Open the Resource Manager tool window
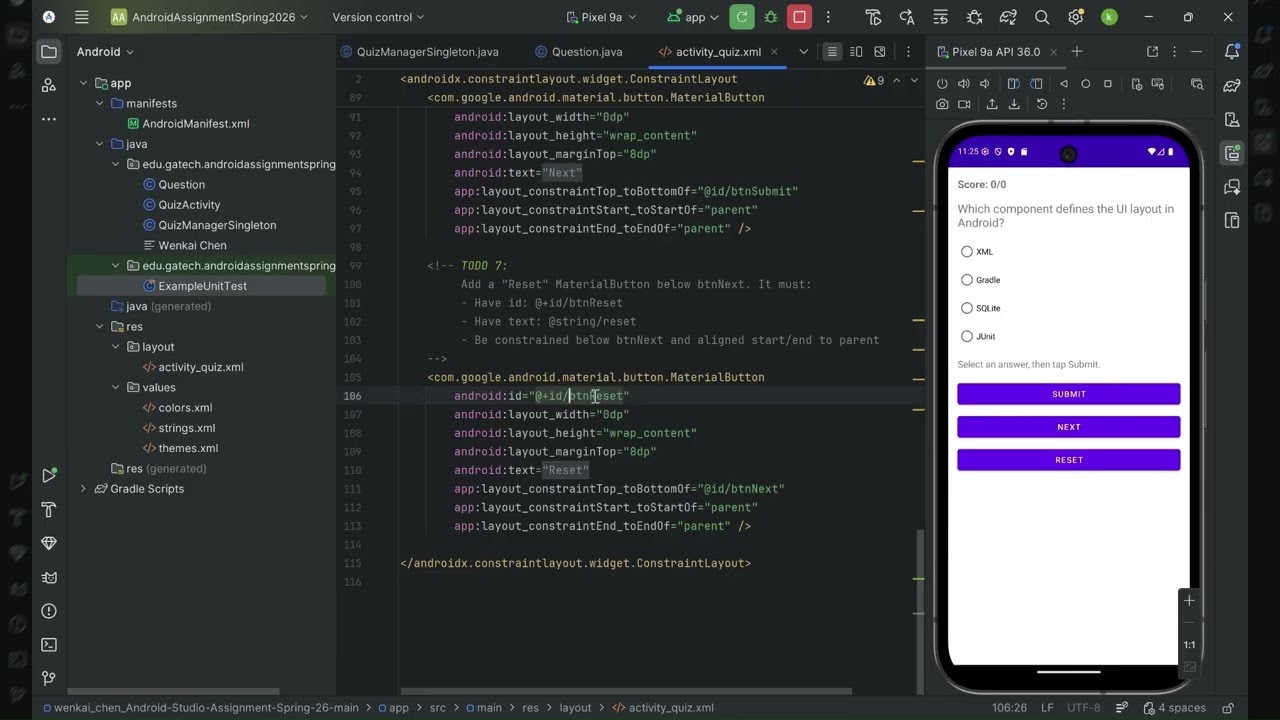1280x720 pixels. 48,86
